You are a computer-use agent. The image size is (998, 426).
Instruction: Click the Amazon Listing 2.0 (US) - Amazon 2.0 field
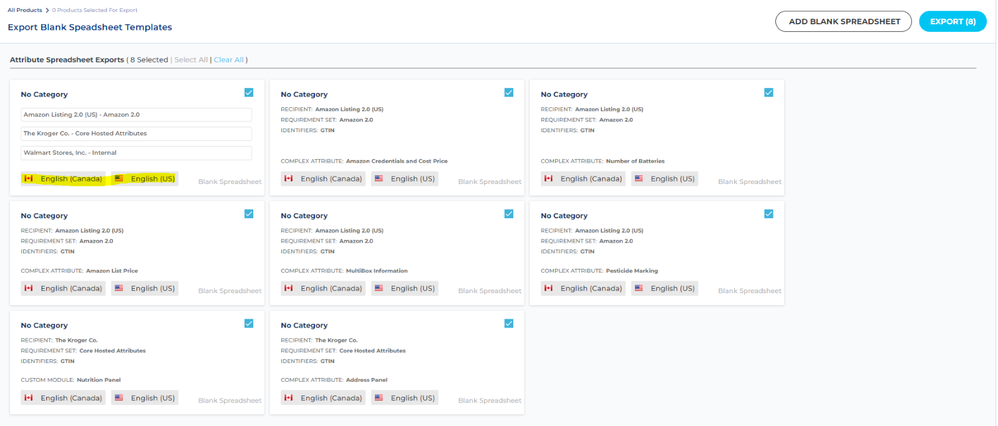pos(136,115)
